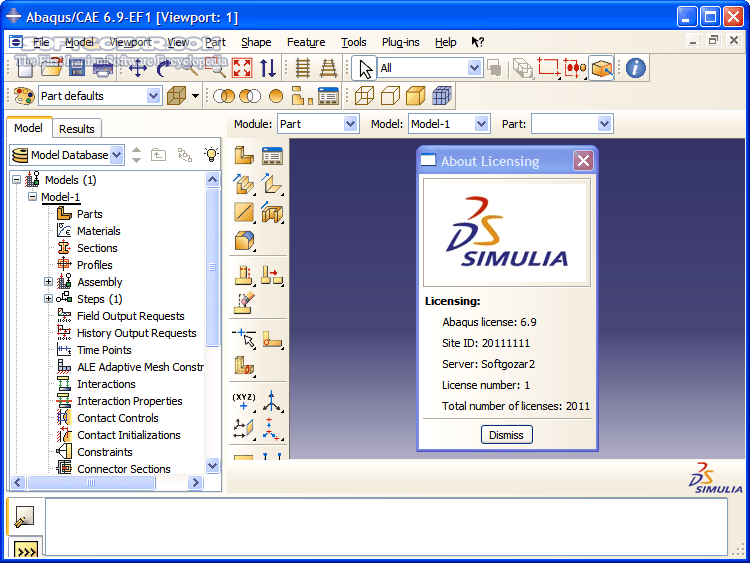Viewport: 750px width, 563px height.
Task: Open the Shape menu
Action: [256, 42]
